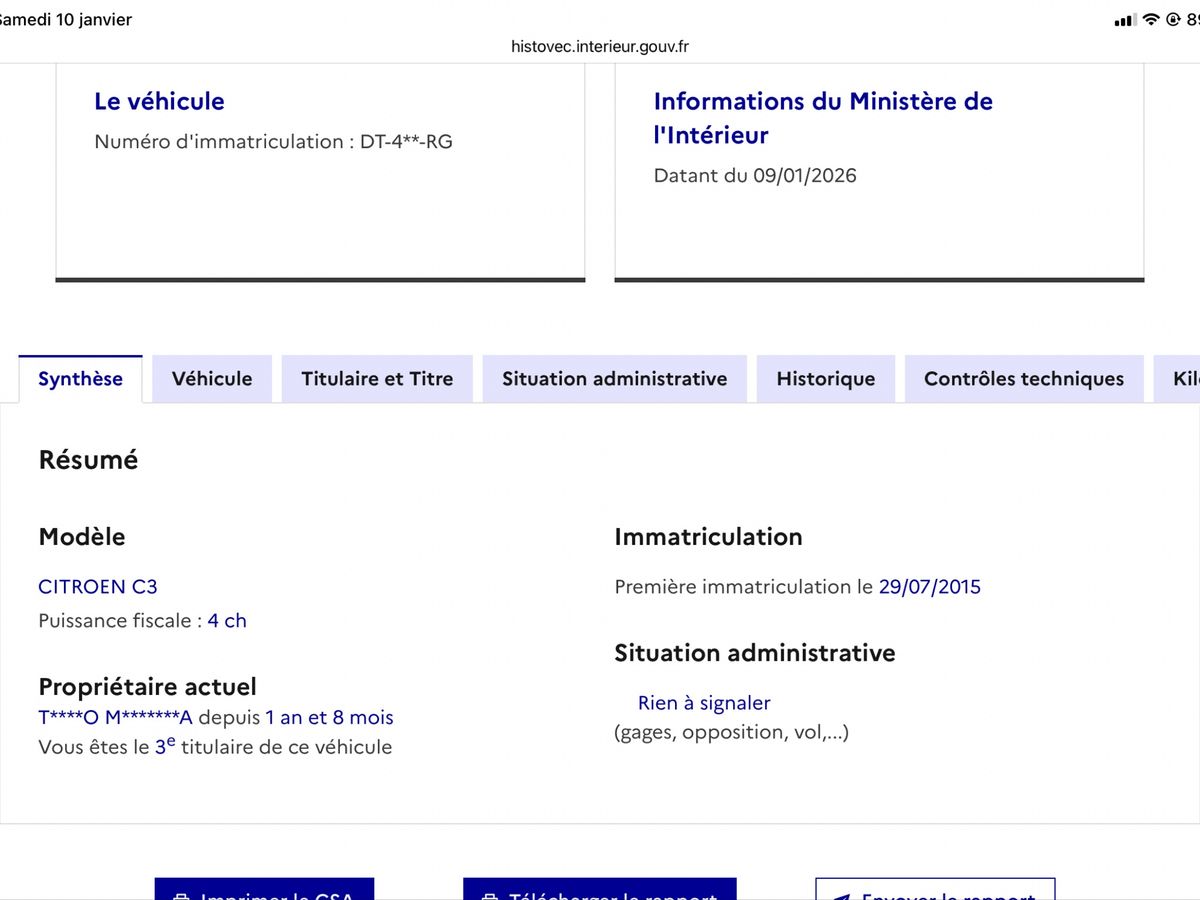This screenshot has height=900, width=1200.
Task: Click the cellular signal strength icon
Action: (x=1125, y=19)
